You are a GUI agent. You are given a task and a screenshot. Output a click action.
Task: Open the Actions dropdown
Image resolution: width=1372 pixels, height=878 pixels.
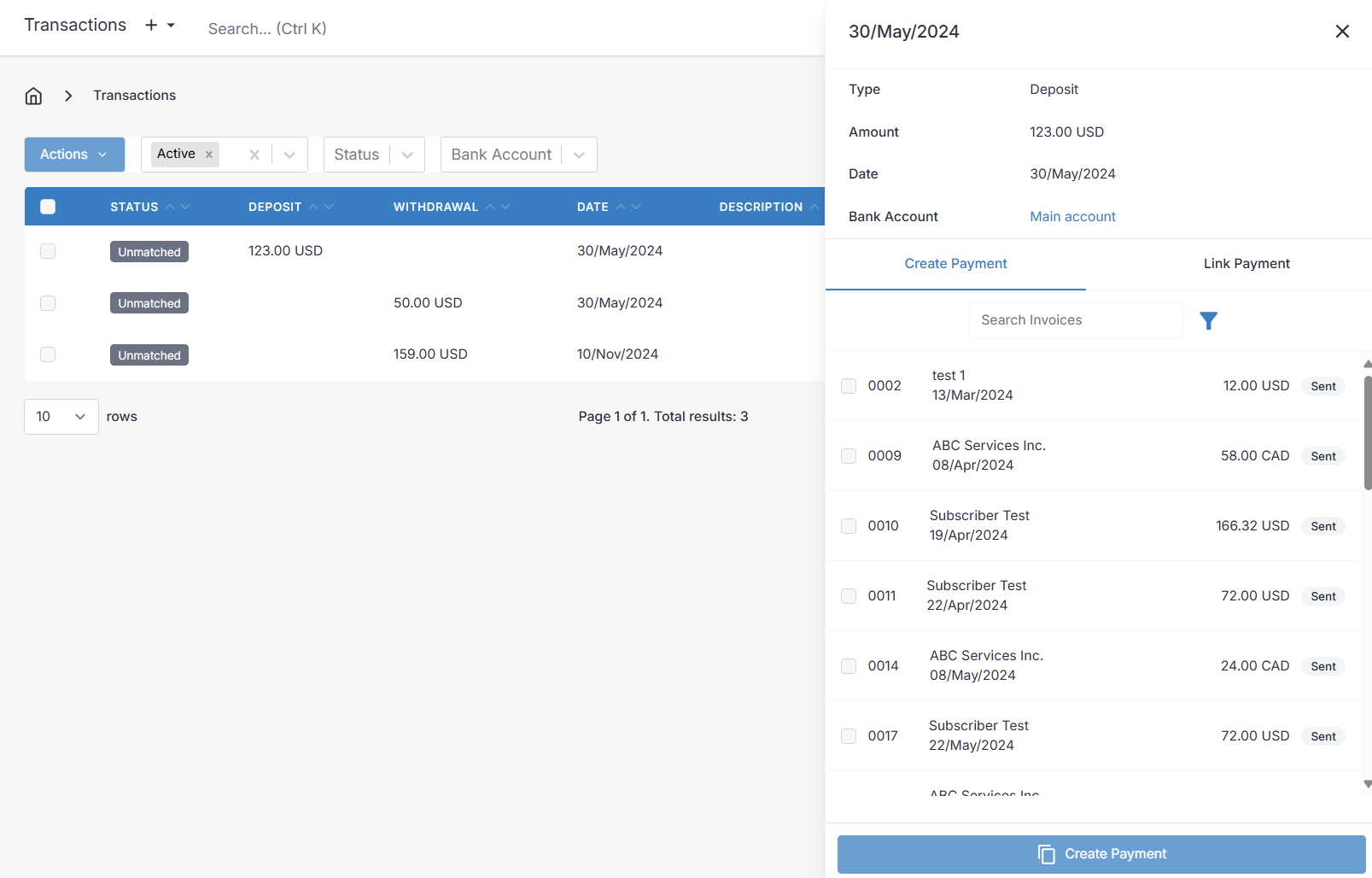74,155
